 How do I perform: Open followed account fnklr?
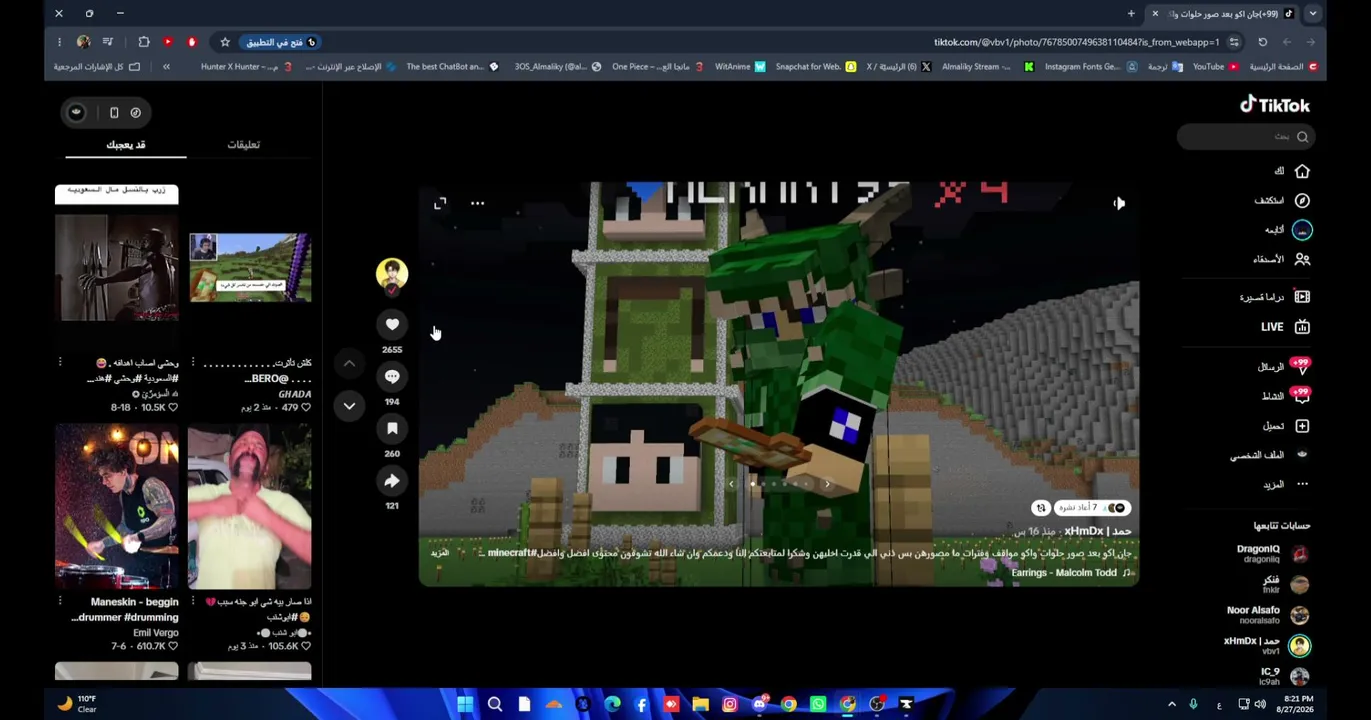point(1285,584)
